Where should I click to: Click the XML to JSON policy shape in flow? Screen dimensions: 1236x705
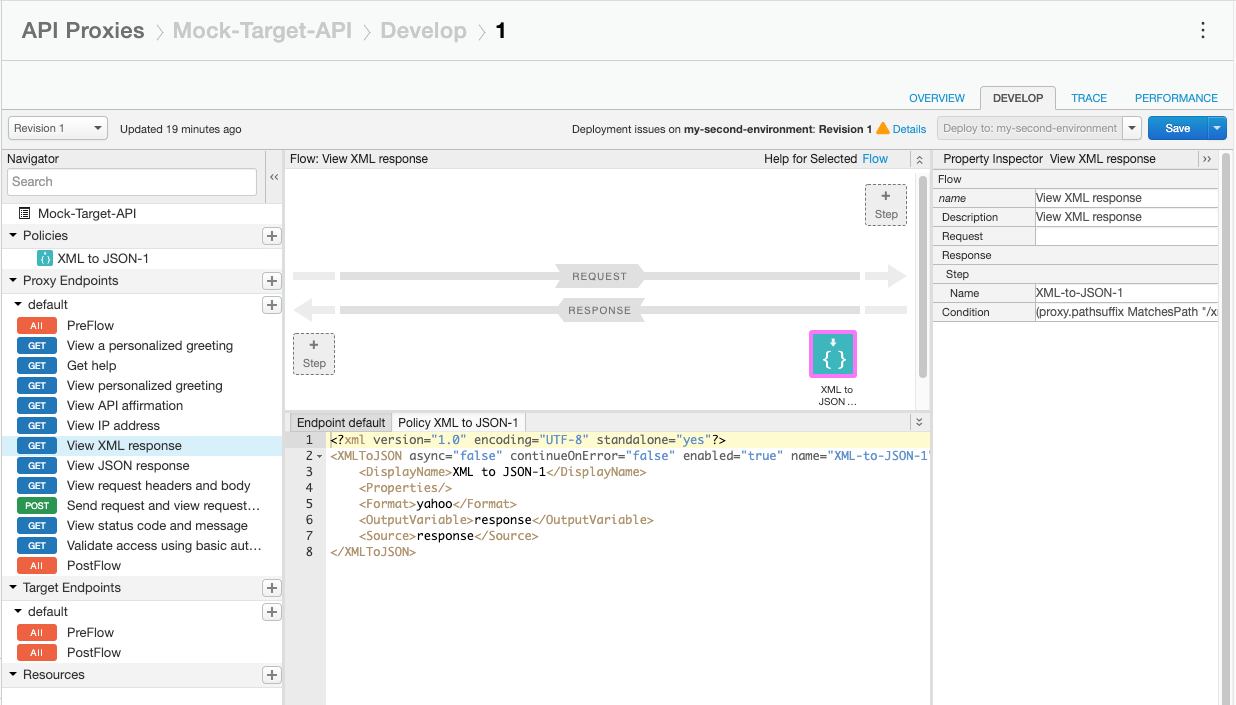coord(832,353)
